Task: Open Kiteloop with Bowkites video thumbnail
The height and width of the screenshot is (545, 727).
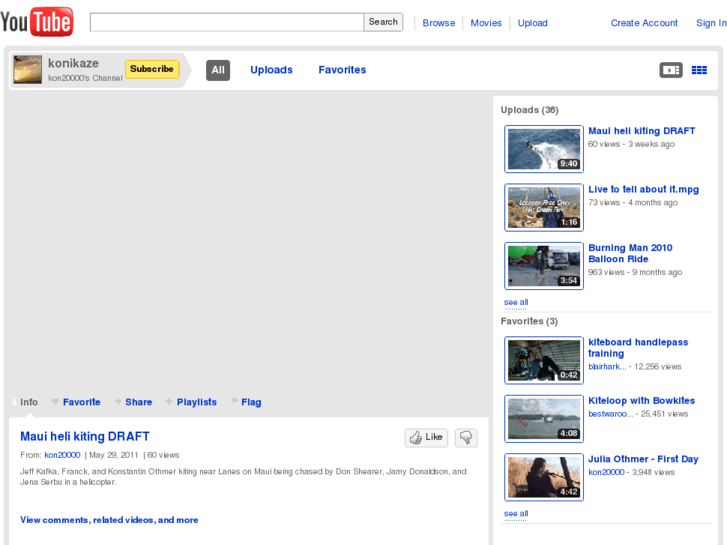Action: (x=543, y=418)
